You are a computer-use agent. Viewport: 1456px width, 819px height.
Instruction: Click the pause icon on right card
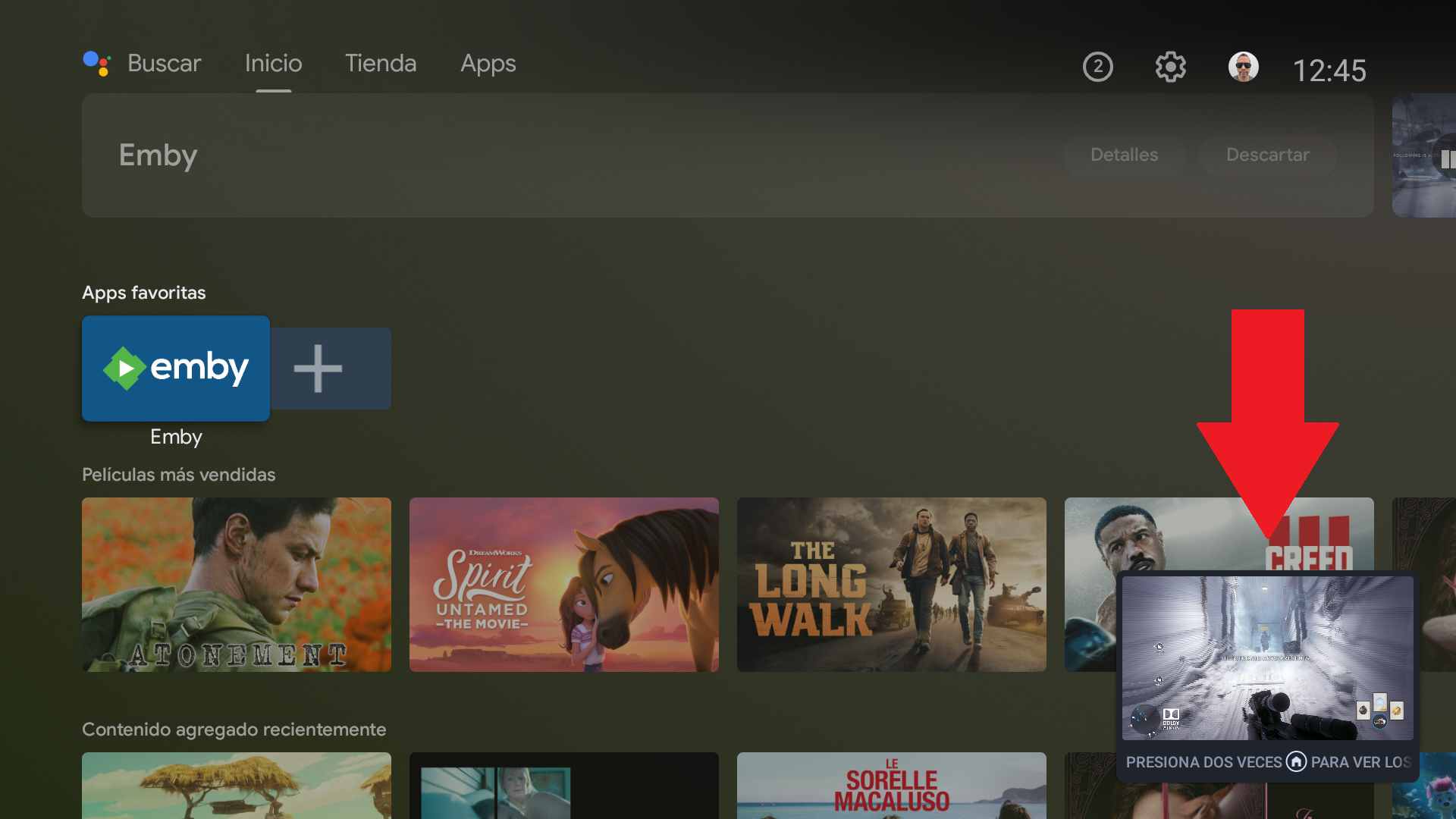[1447, 159]
